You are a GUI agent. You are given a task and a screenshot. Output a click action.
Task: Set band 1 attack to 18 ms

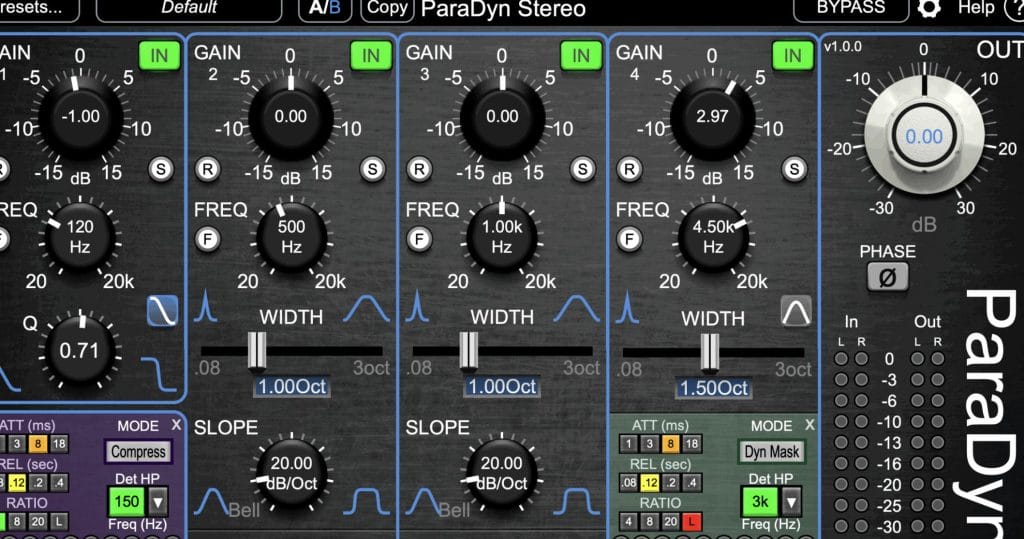pyautogui.click(x=59, y=444)
